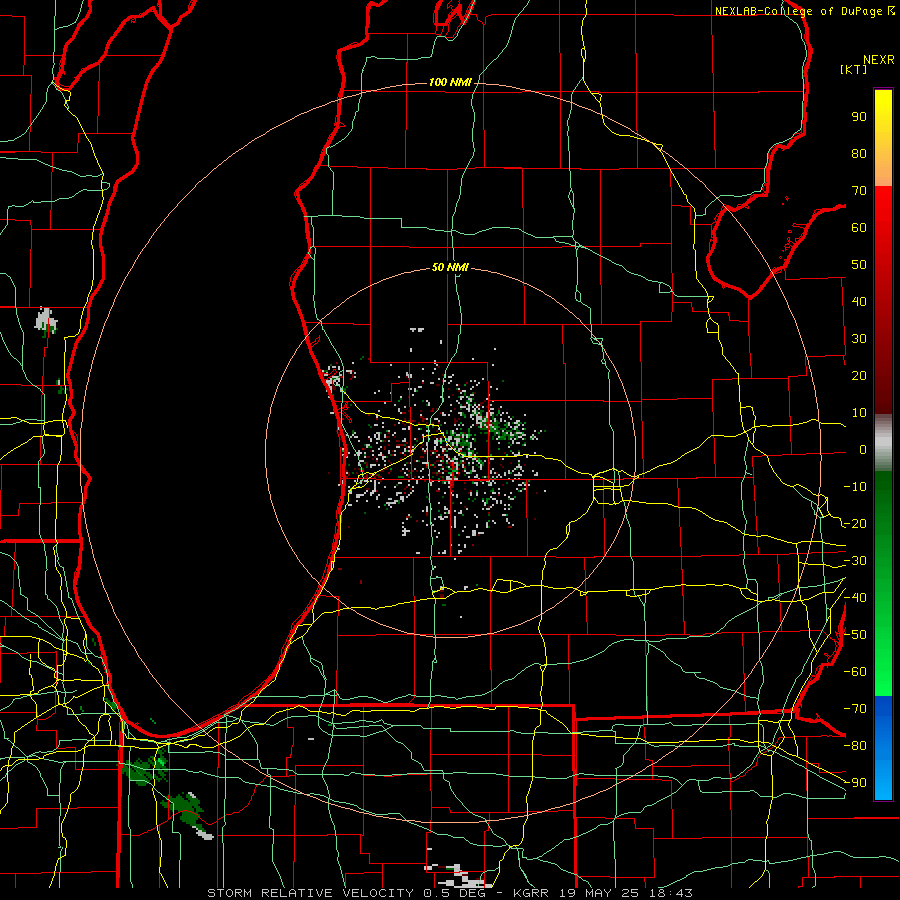The height and width of the screenshot is (900, 900).
Task: Pick the gray zero-velocity segment of the color bar
Action: pyautogui.click(x=883, y=442)
